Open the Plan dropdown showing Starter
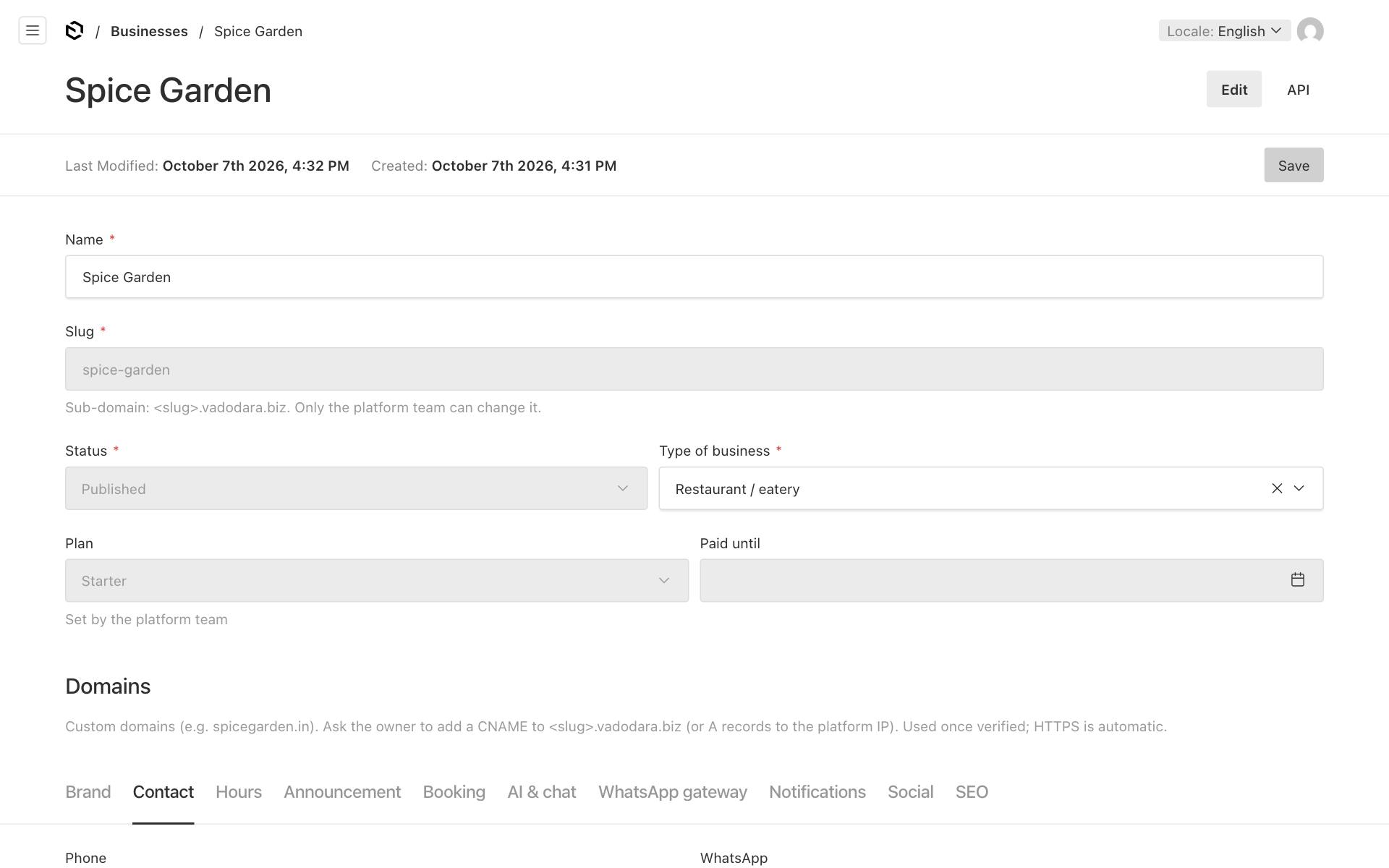The image size is (1389, 868). point(377,580)
